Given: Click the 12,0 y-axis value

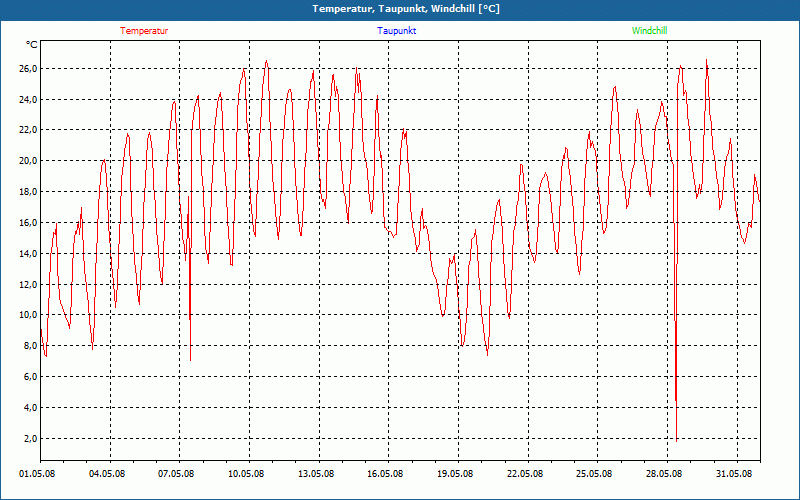Looking at the screenshot, I should pyautogui.click(x=29, y=284).
